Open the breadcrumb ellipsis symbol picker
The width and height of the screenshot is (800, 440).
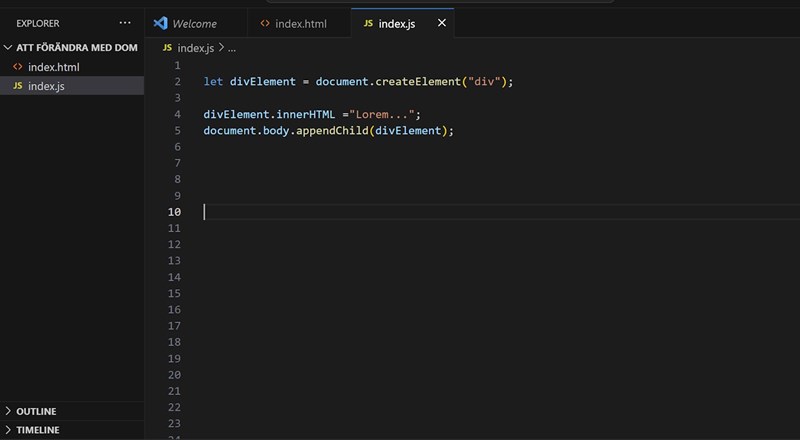pyautogui.click(x=232, y=47)
